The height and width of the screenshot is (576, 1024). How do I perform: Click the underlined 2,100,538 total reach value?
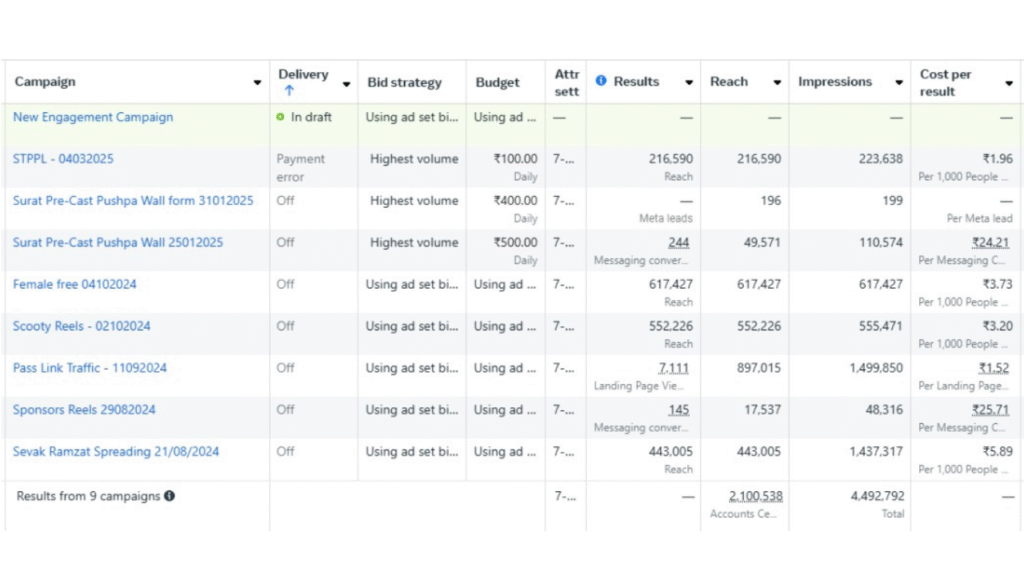(x=755, y=496)
